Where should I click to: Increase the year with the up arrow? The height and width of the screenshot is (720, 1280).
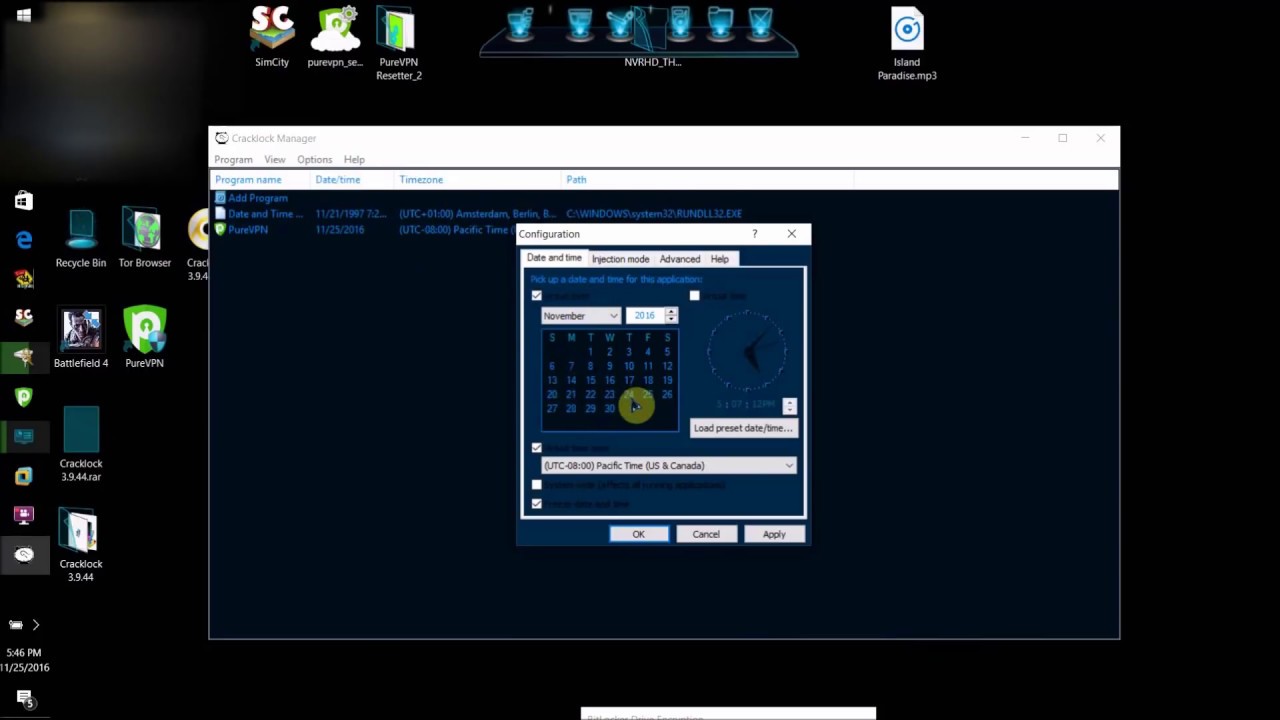click(671, 311)
